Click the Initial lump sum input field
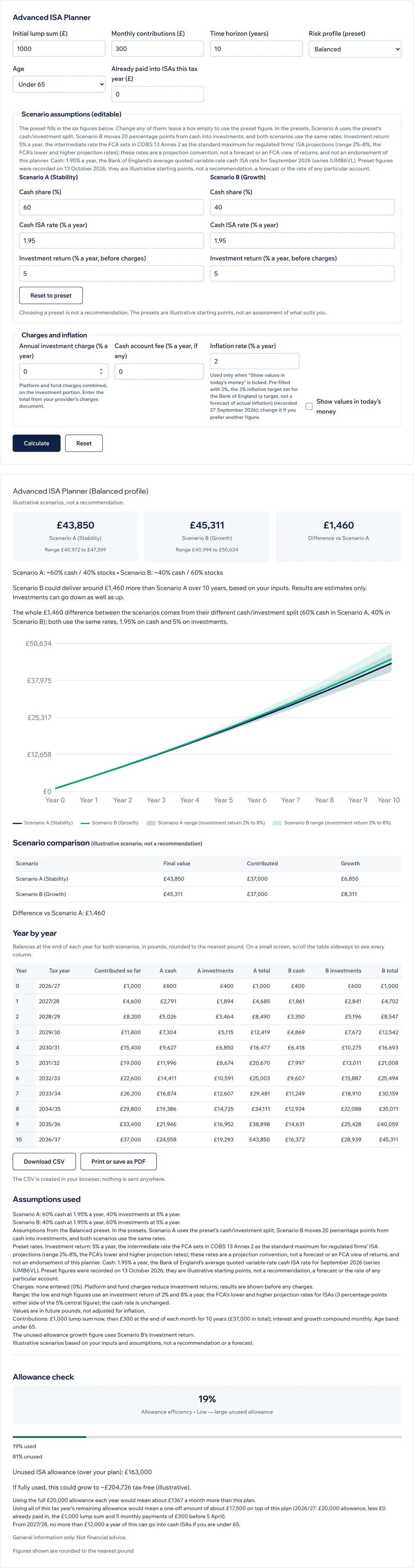The height and width of the screenshot is (1568, 414). 59,49
